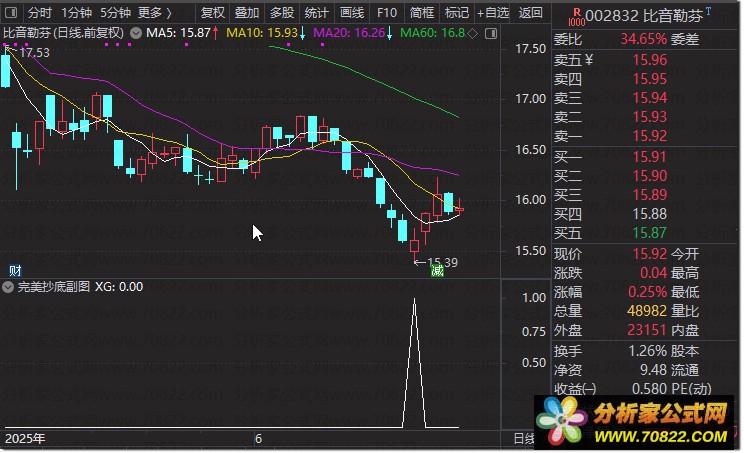Select the 卖二 price 15.93
The width and height of the screenshot is (744, 453).
tap(650, 117)
